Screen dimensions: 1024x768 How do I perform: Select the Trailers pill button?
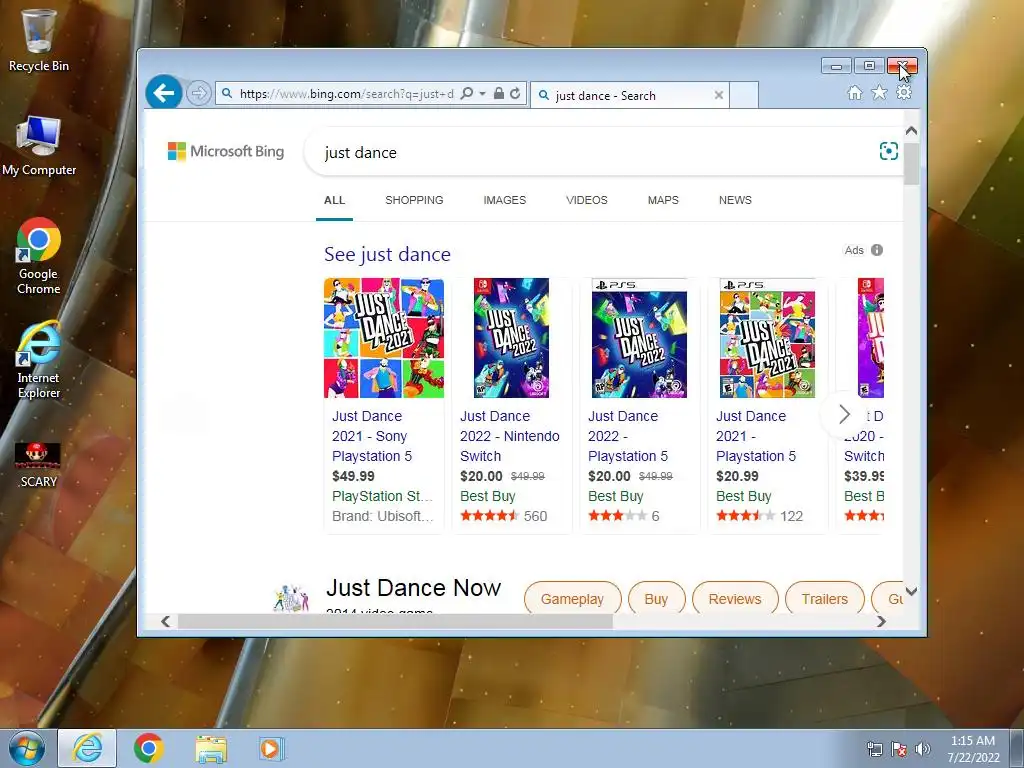(824, 598)
